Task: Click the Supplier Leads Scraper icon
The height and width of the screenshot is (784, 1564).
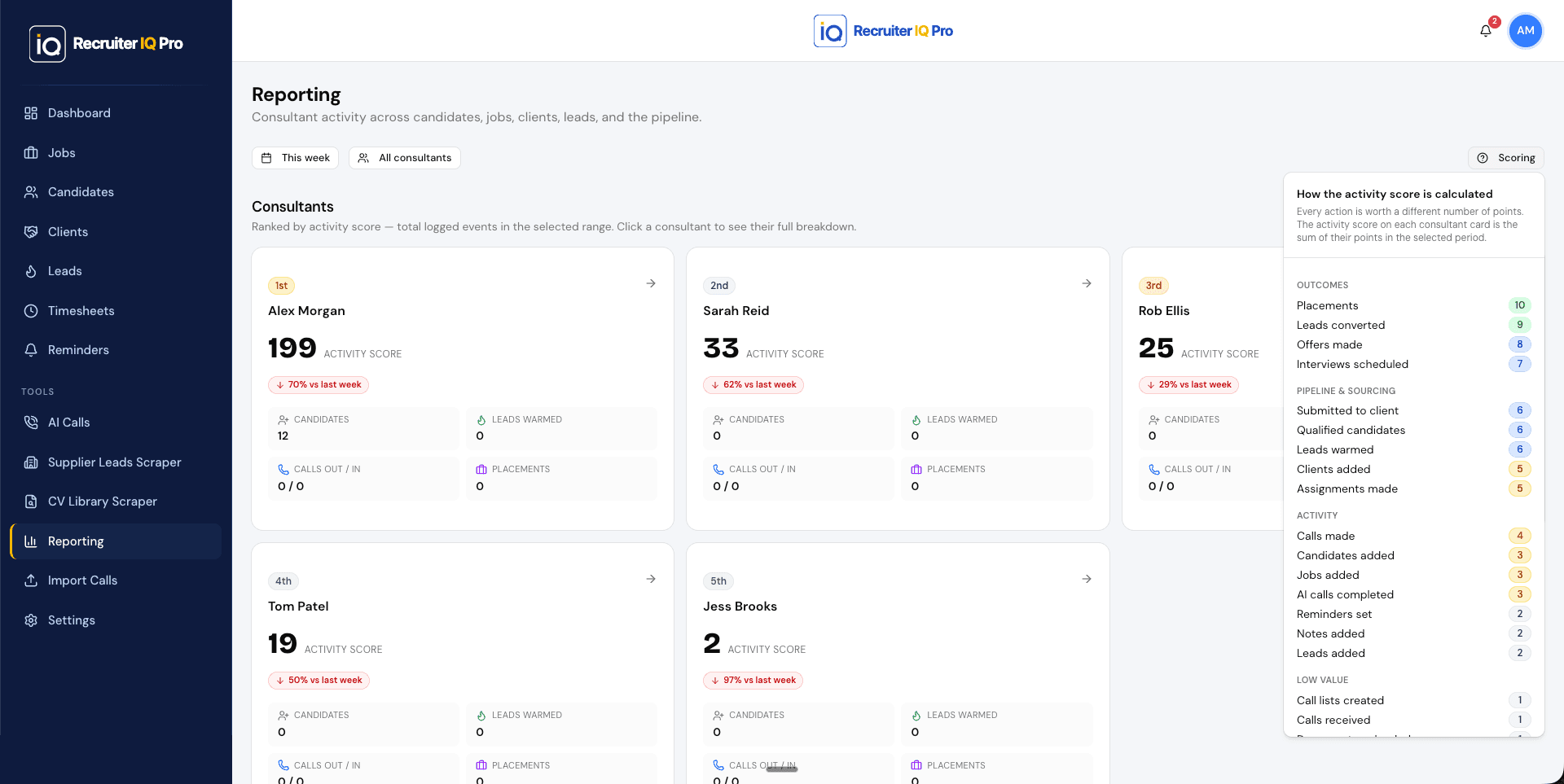Action: pyautogui.click(x=31, y=462)
